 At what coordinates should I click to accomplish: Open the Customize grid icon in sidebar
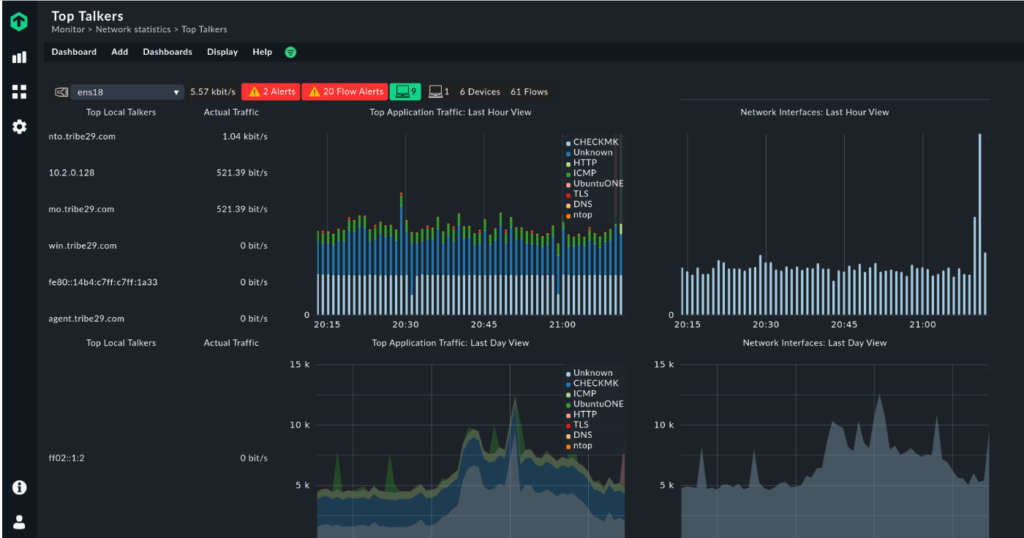pyautogui.click(x=19, y=92)
